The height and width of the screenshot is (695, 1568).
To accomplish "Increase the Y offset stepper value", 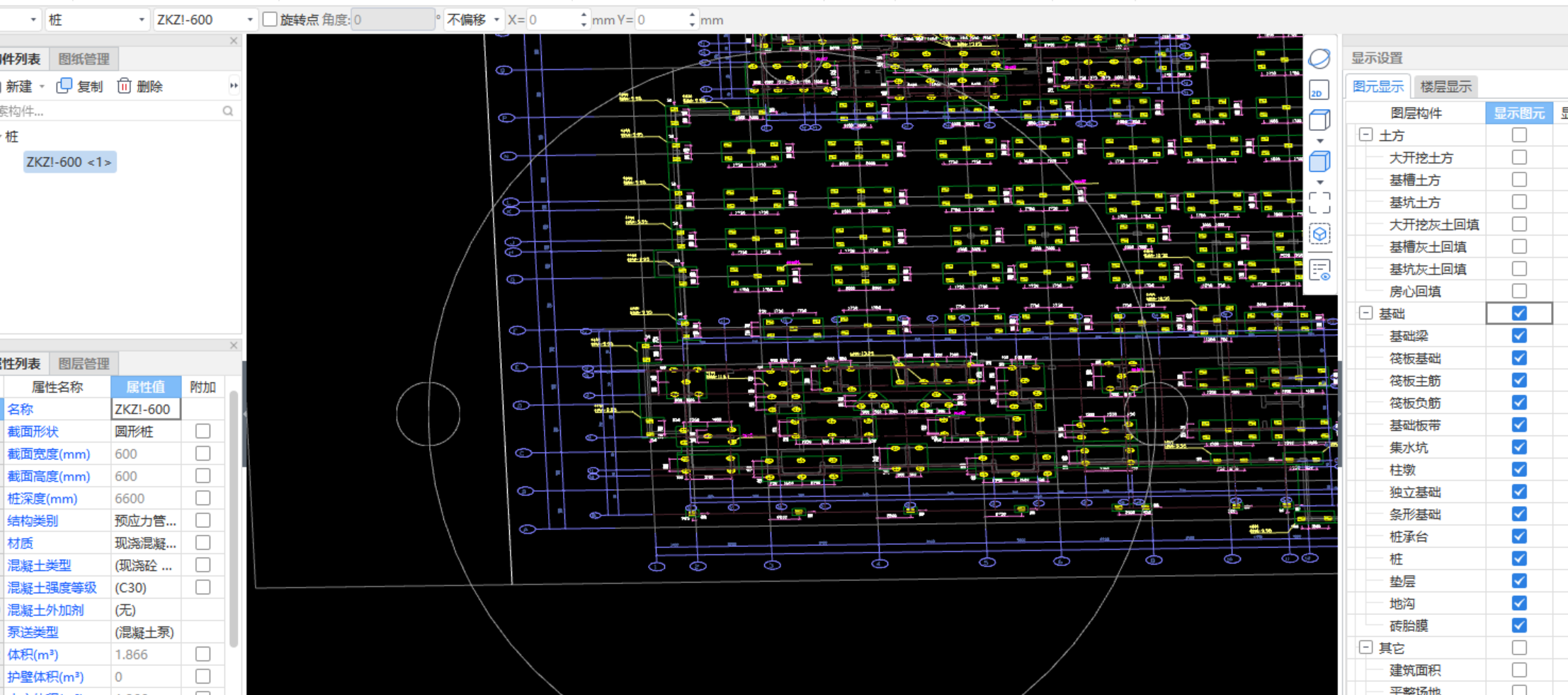I will [692, 15].
